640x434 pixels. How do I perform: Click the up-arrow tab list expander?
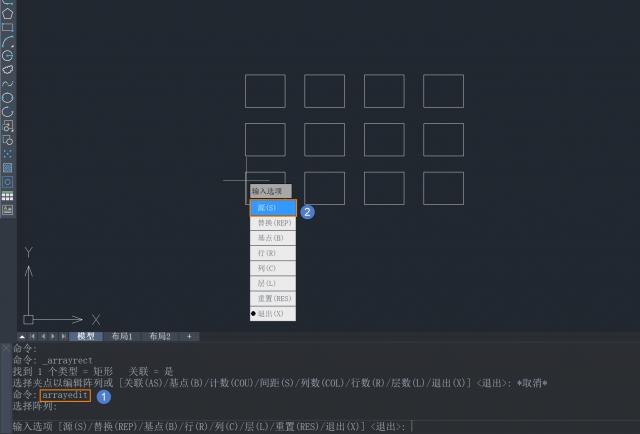(x=22, y=337)
